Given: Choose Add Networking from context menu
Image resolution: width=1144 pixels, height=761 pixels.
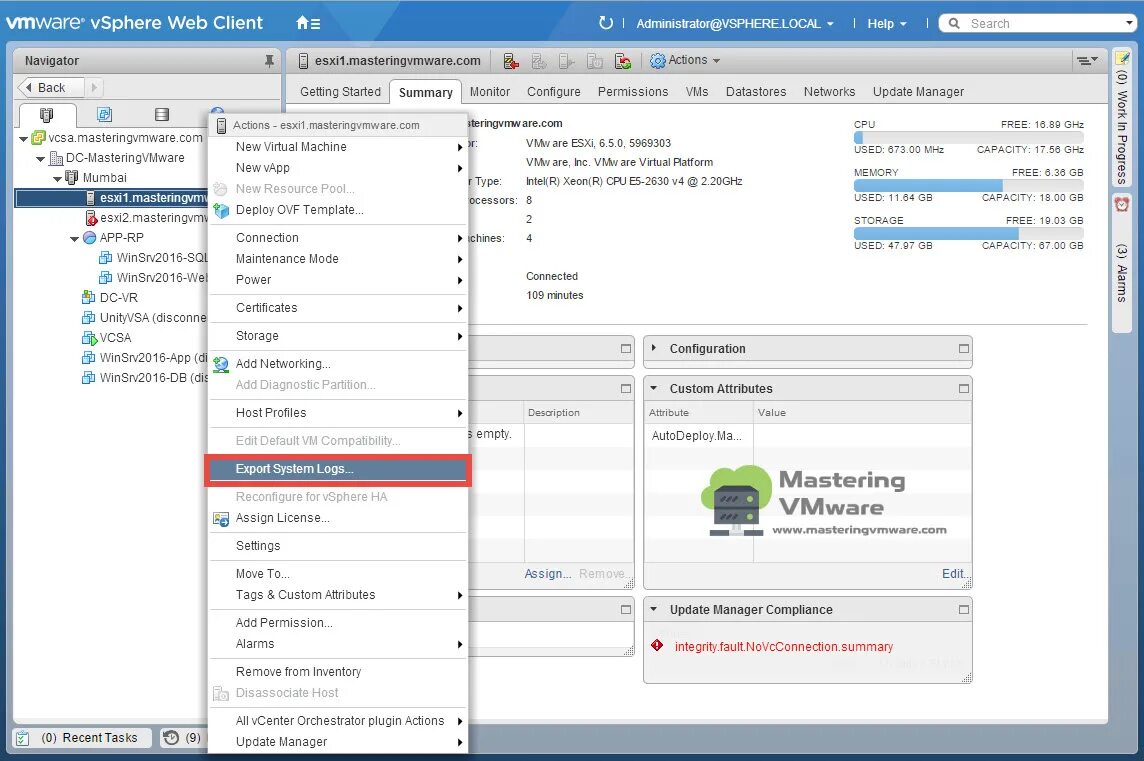Looking at the screenshot, I should coord(338,364).
